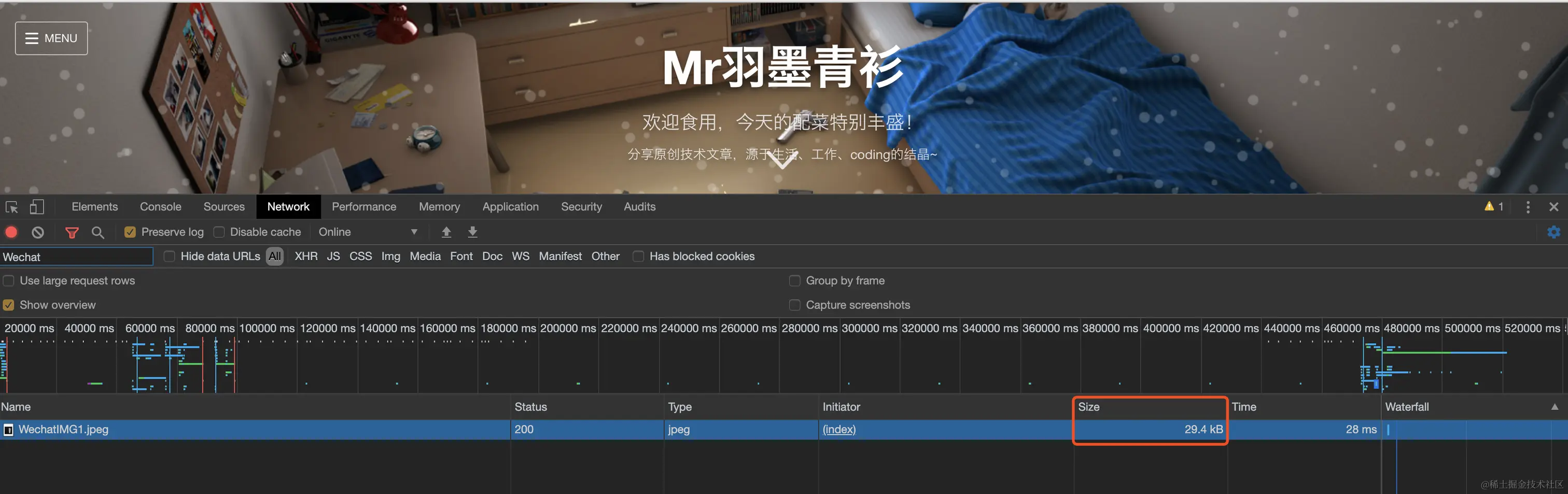Switch to the Security tab
This screenshot has width=1568, height=494.
(581, 207)
